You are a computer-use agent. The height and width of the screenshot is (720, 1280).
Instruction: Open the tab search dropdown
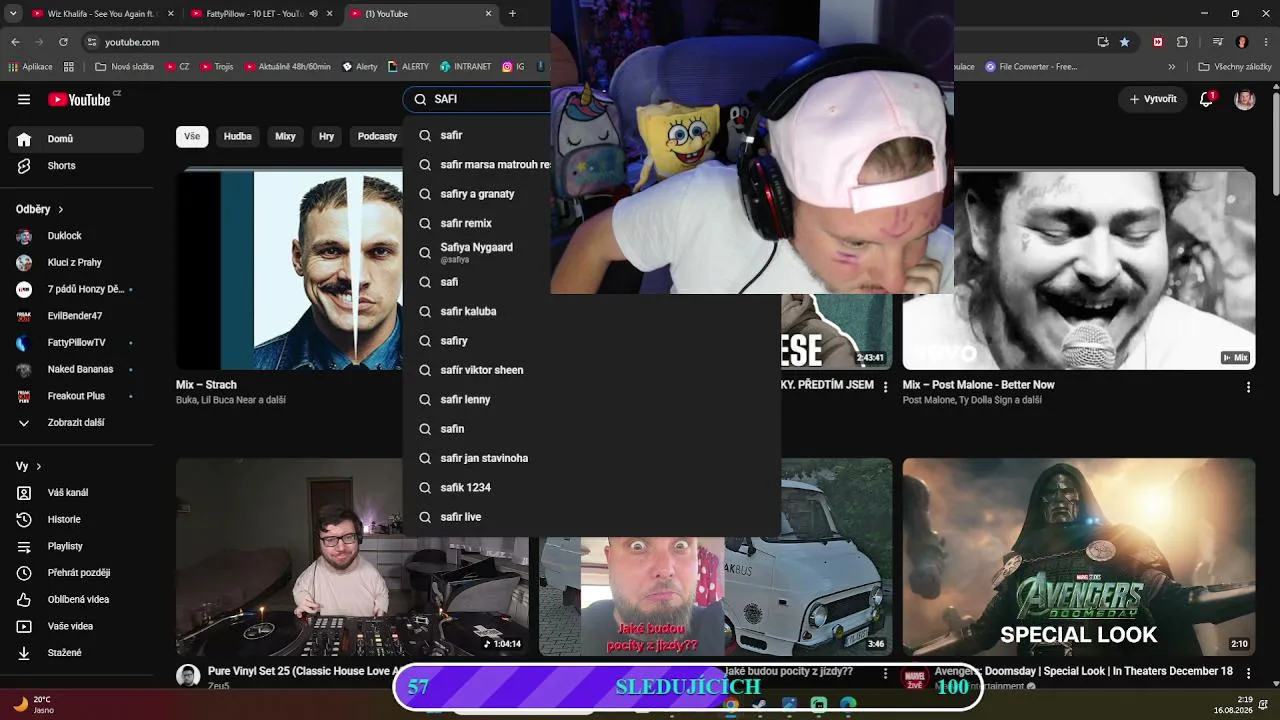13,14
